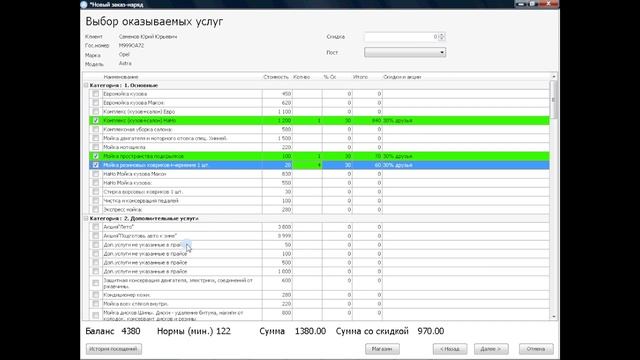Image resolution: width=640 pixels, height=360 pixels.
Task: Check the Евромойка кузова 450 service checkbox
Action: coord(96,94)
